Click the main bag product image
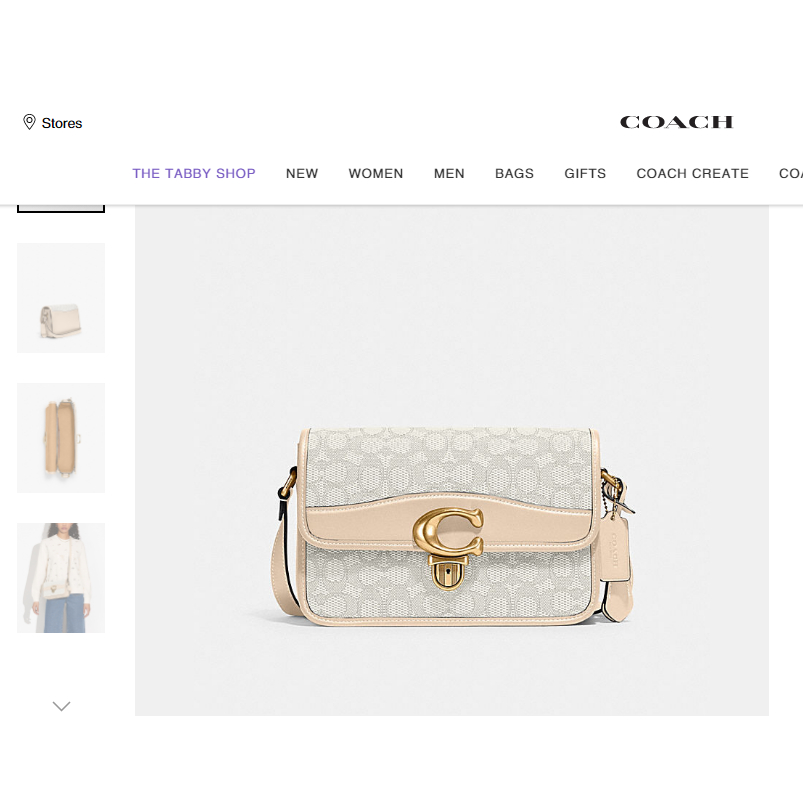 coord(452,460)
